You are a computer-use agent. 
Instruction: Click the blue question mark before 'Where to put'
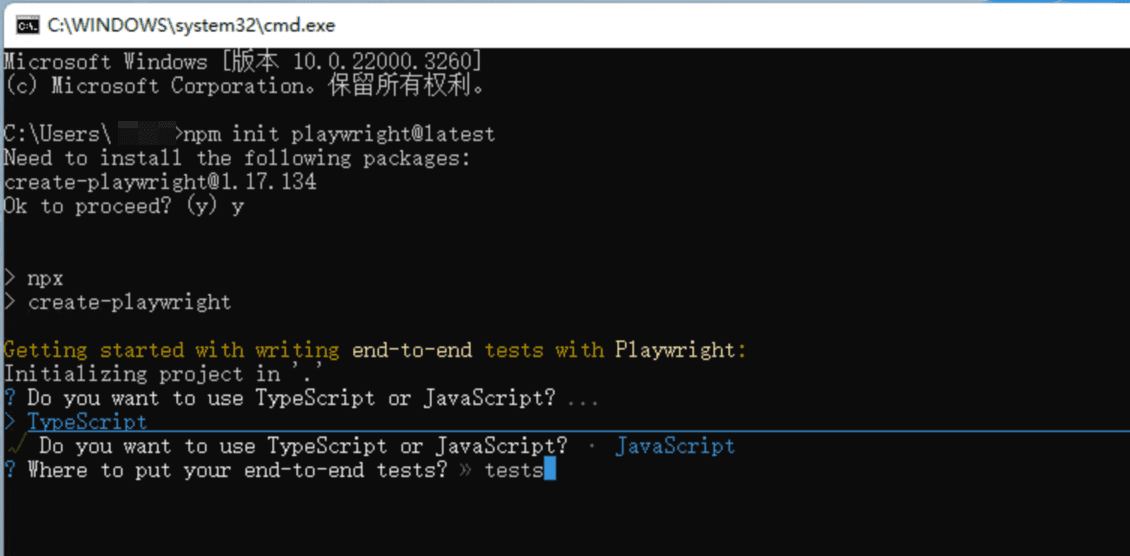[10, 470]
